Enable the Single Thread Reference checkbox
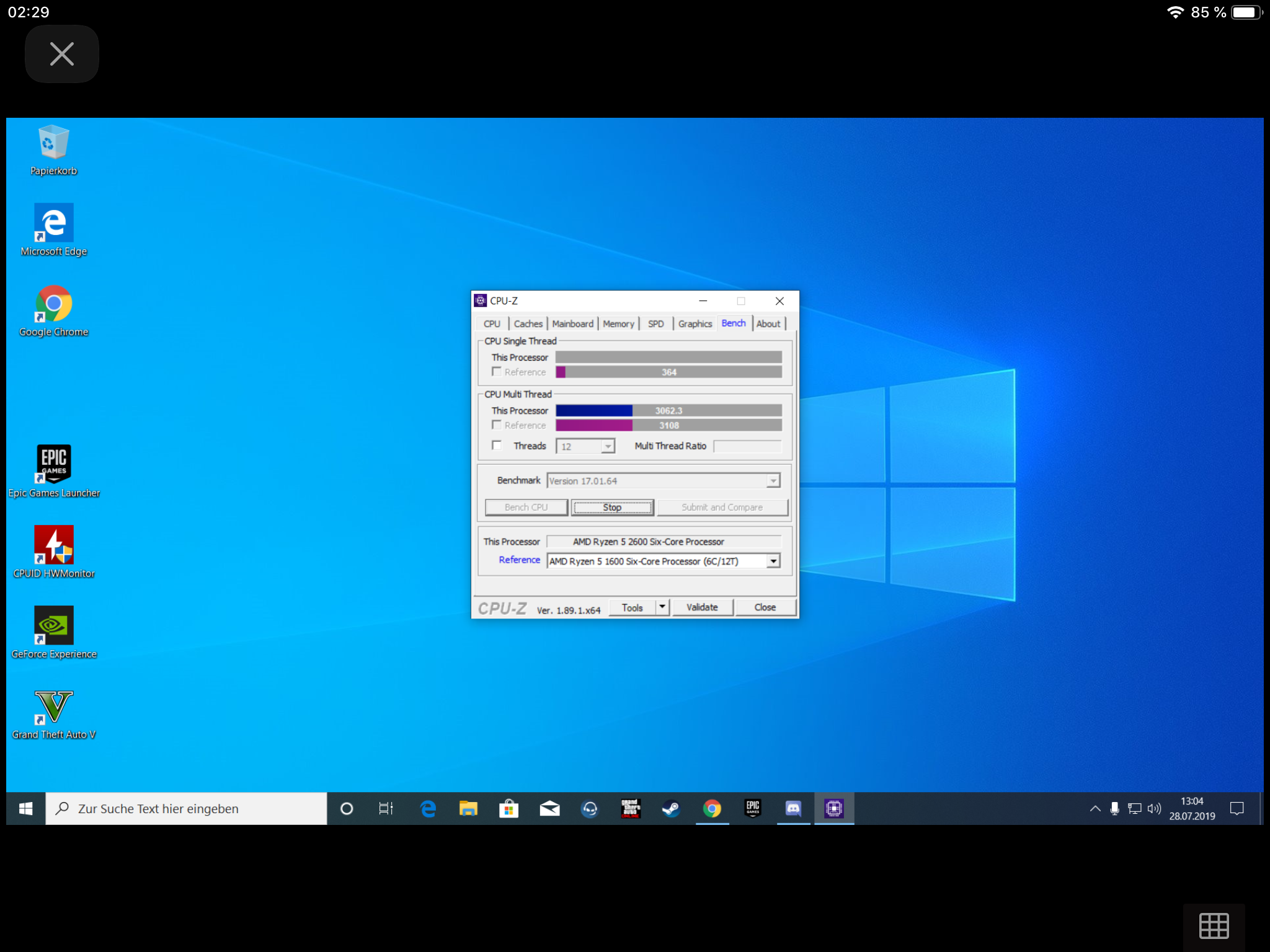Image resolution: width=1270 pixels, height=952 pixels. (x=497, y=372)
